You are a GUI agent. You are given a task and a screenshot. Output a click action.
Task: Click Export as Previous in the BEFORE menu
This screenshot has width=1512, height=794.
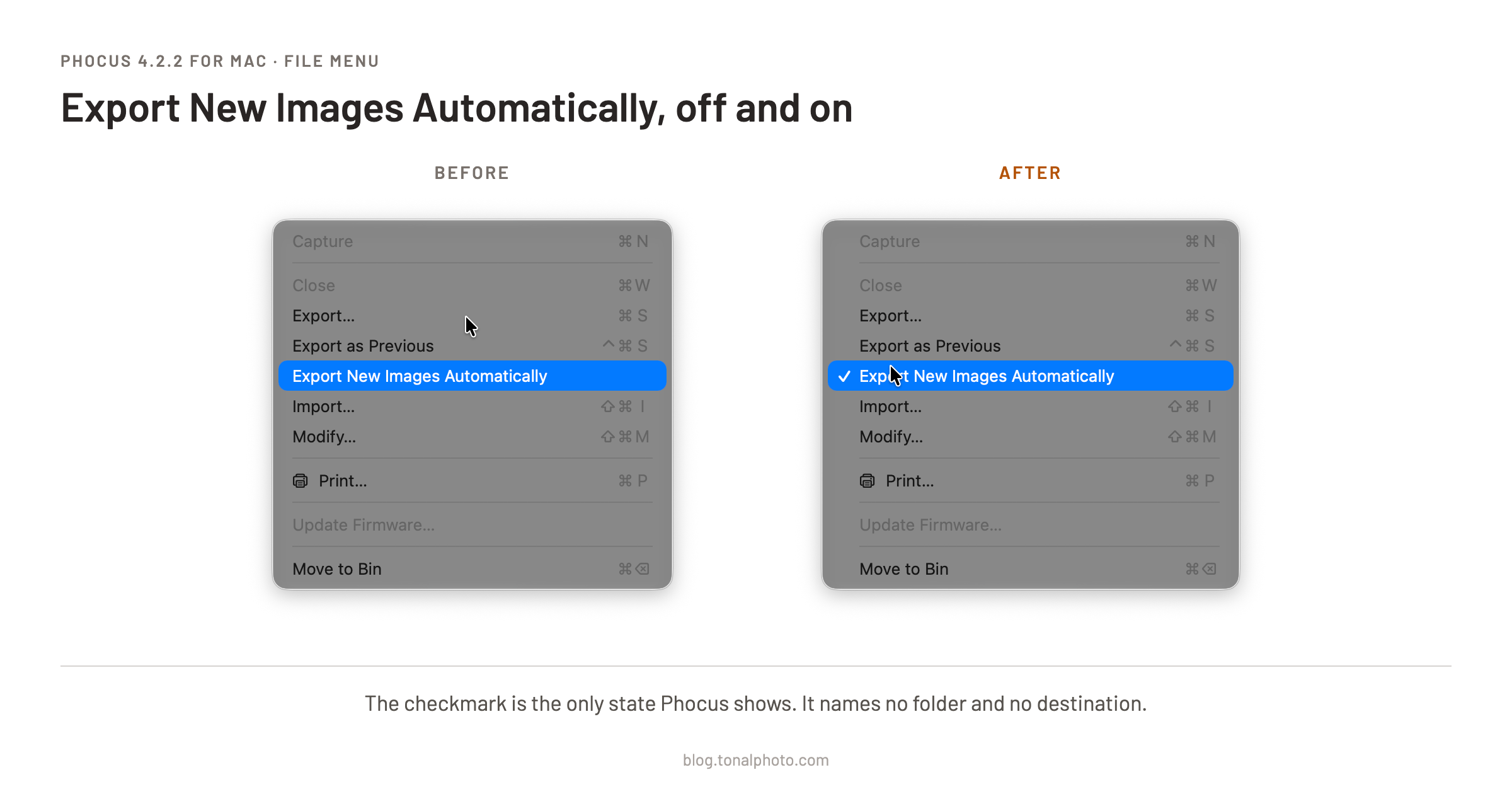click(x=472, y=346)
